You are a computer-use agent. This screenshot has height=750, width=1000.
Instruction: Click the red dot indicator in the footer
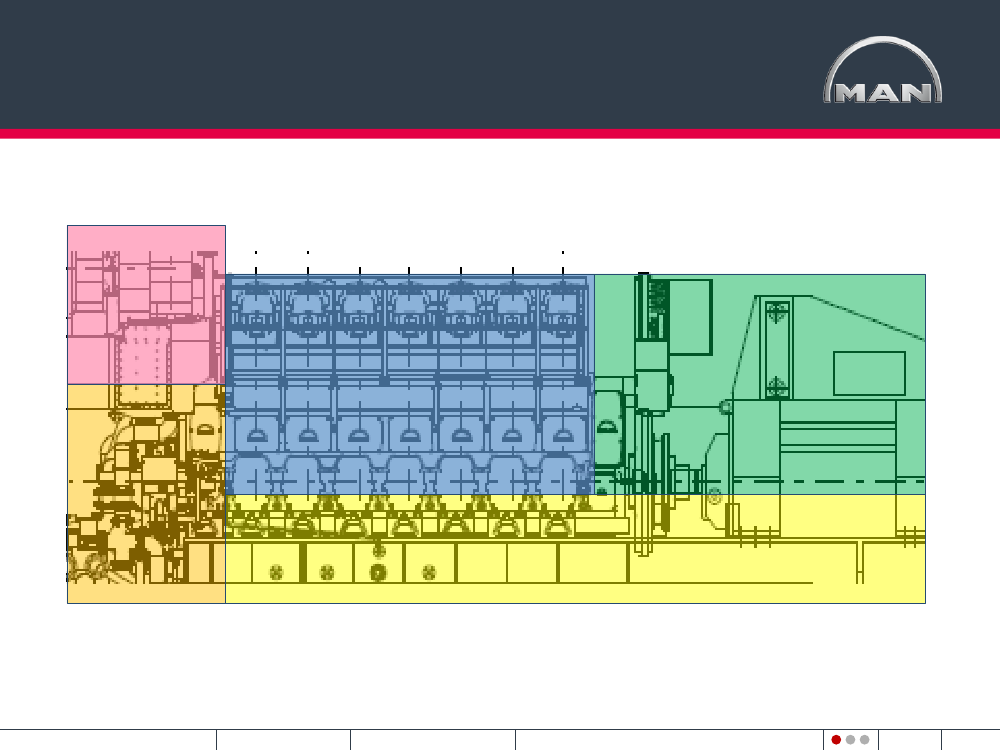click(836, 740)
